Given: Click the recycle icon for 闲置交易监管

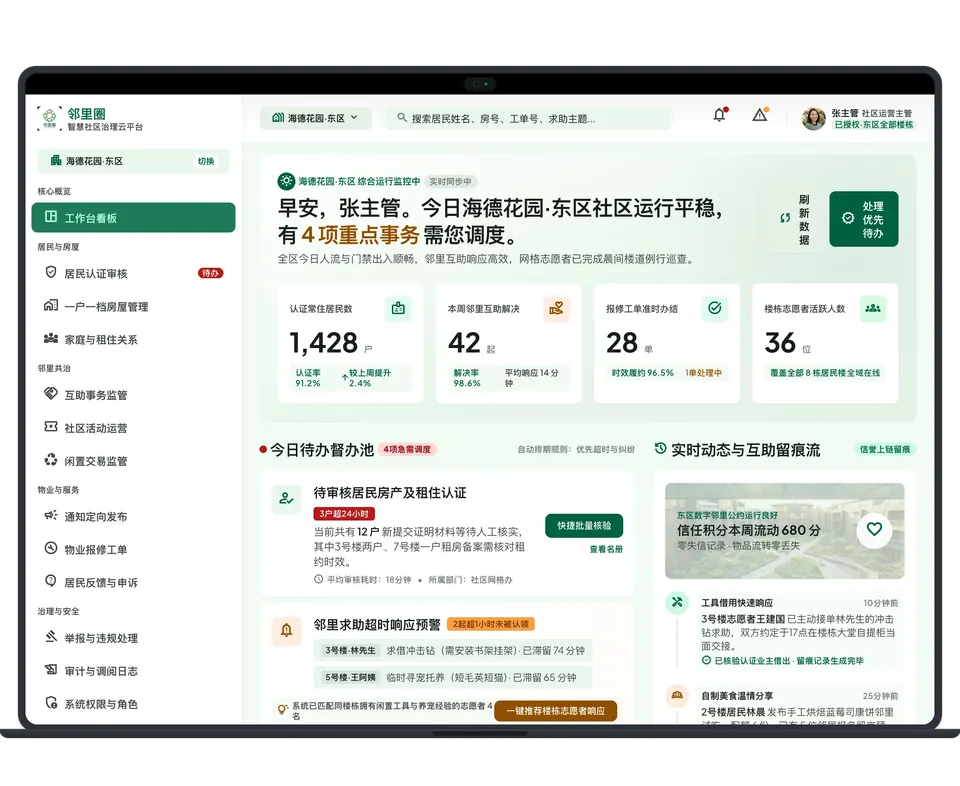Looking at the screenshot, I should (51, 460).
